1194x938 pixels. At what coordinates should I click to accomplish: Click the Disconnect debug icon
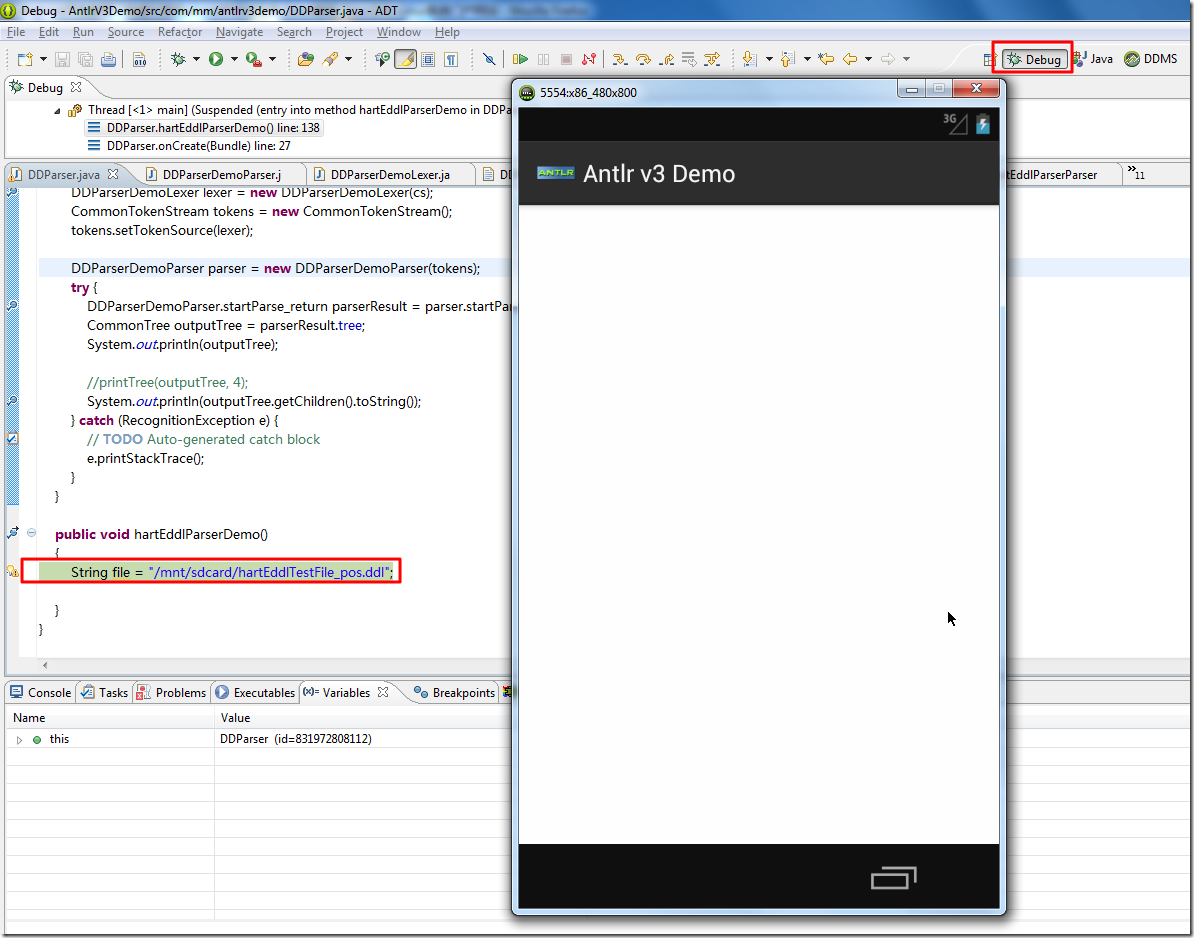[589, 59]
